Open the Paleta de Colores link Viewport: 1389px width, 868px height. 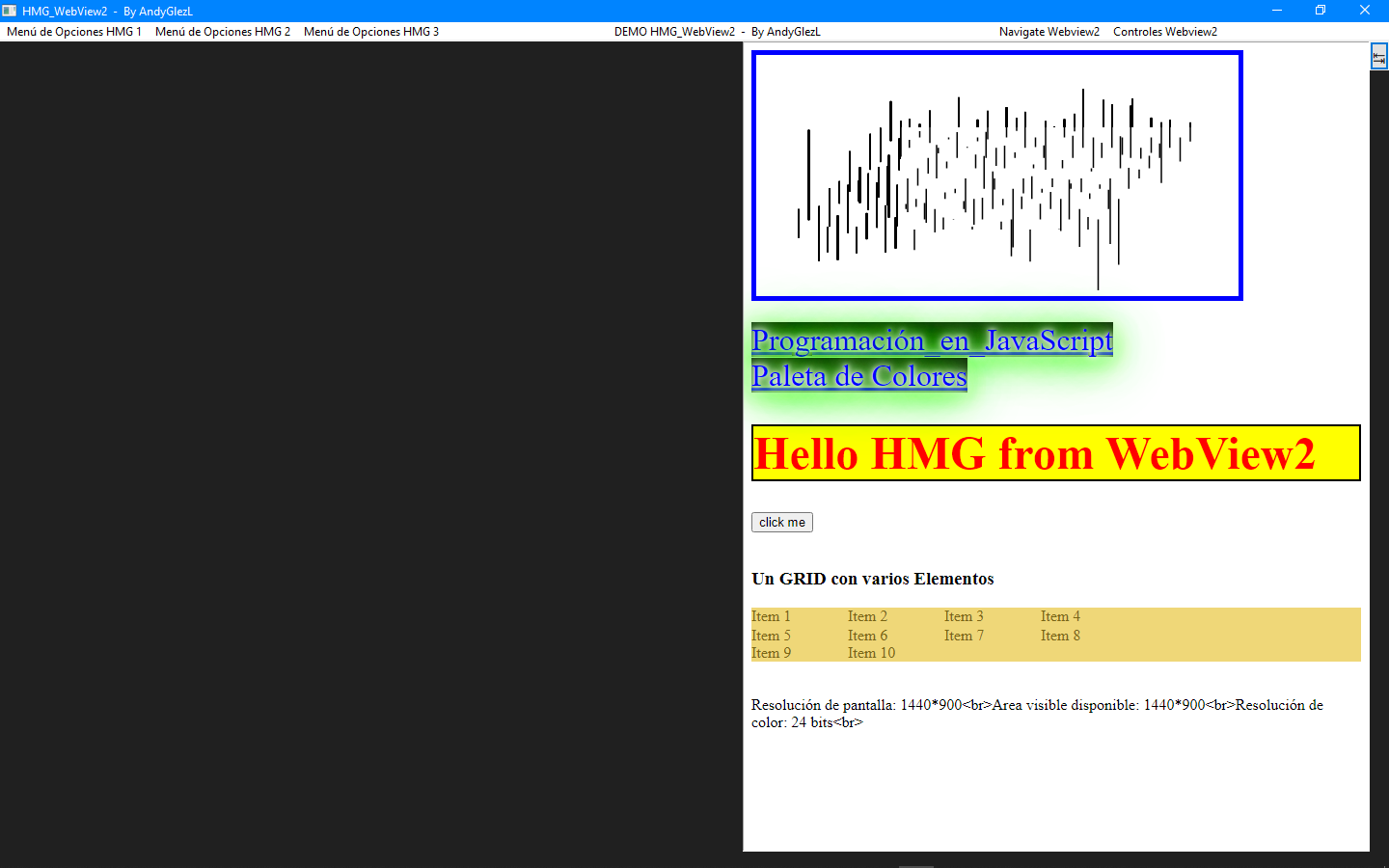tap(858, 376)
